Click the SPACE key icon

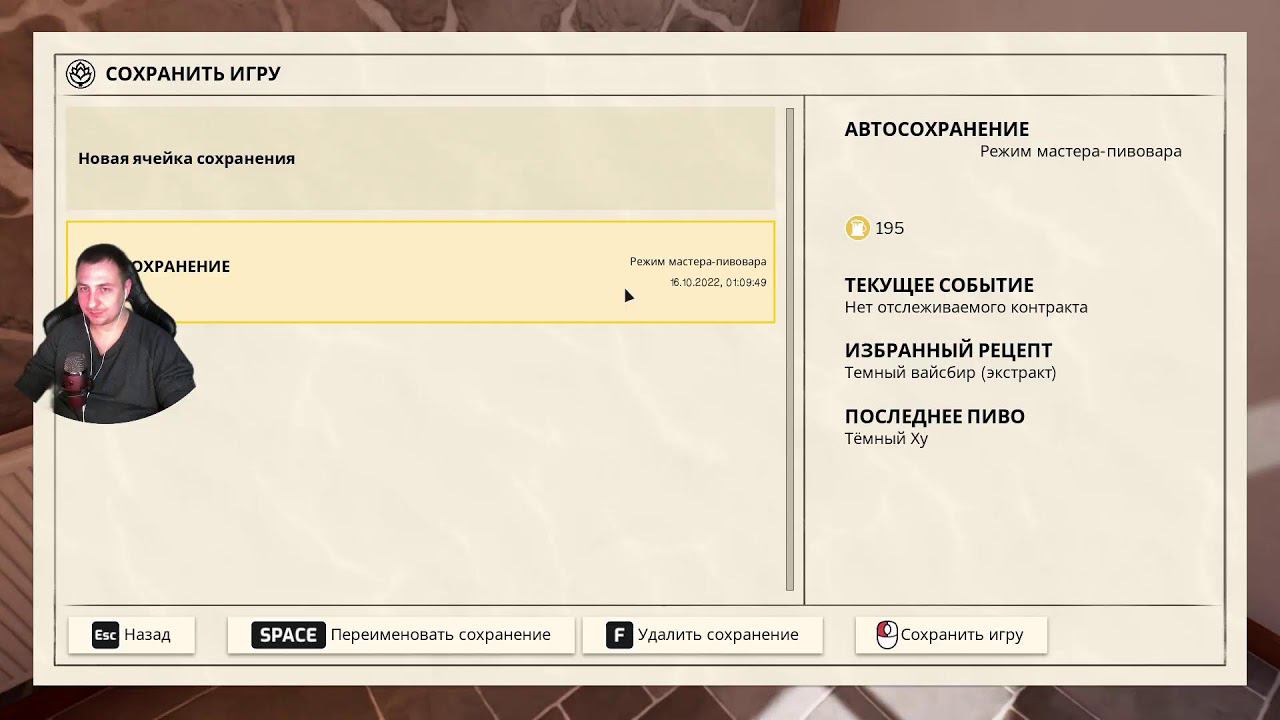[x=288, y=635]
